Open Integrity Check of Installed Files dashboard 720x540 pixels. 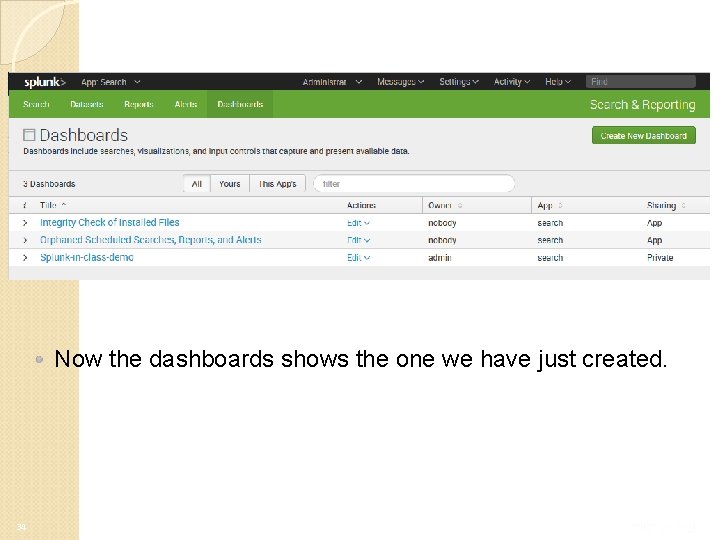pyautogui.click(x=109, y=222)
